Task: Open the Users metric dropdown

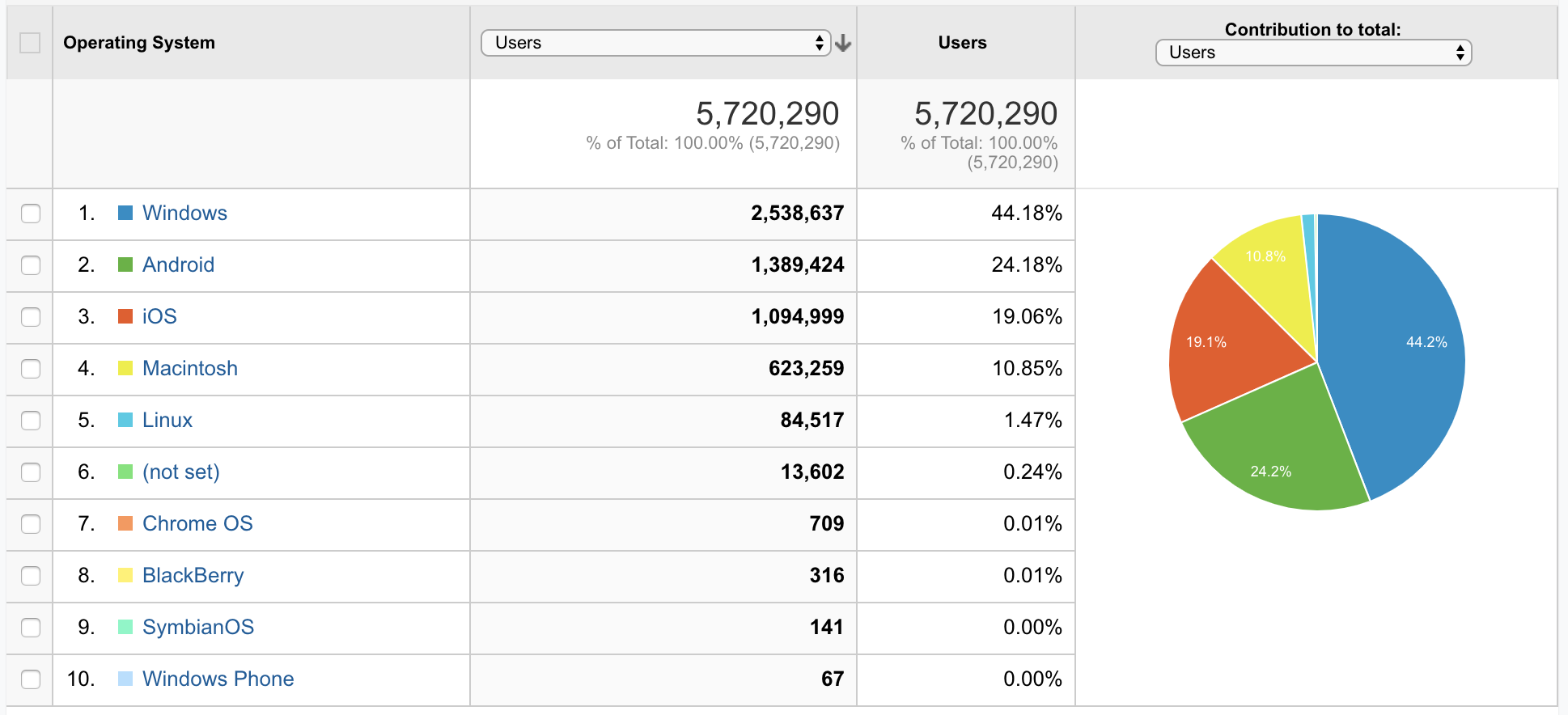Action: coord(655,43)
